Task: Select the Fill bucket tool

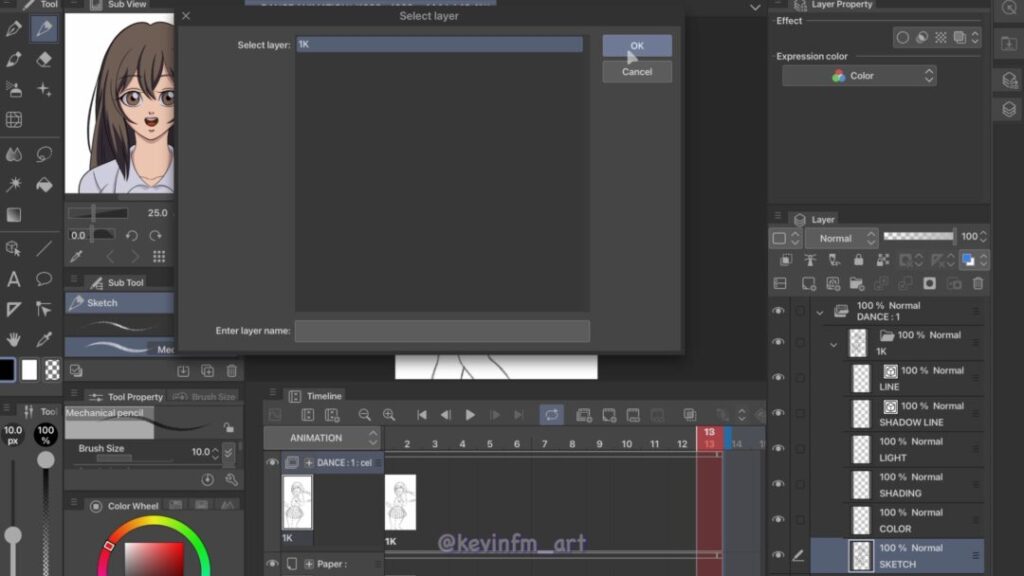Action: pos(44,185)
